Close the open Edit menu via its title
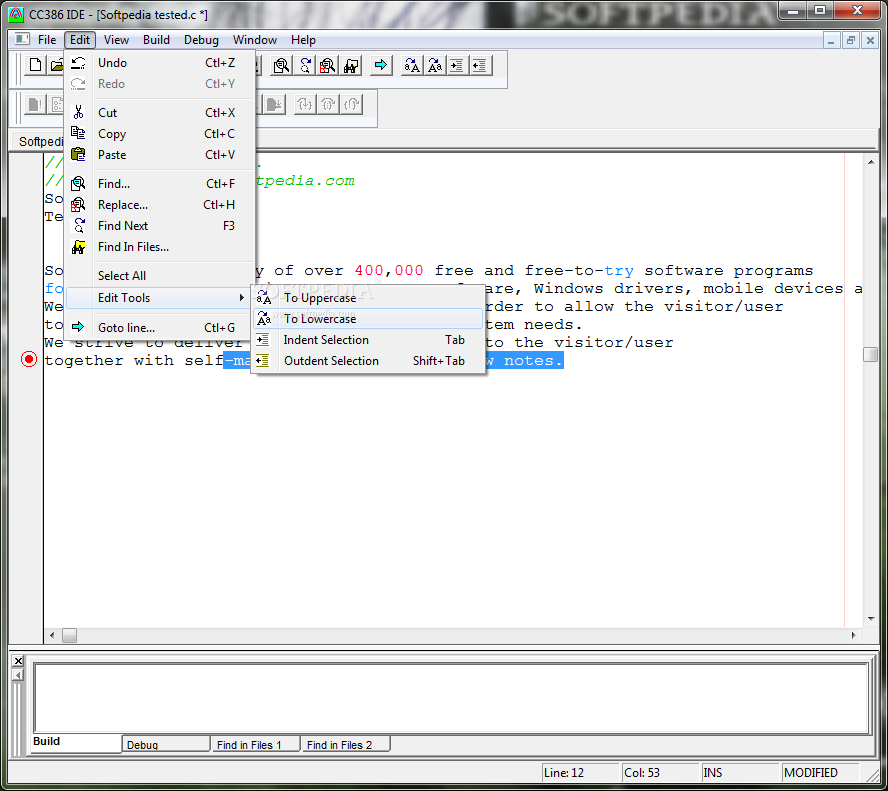The height and width of the screenshot is (791, 888). click(80, 40)
